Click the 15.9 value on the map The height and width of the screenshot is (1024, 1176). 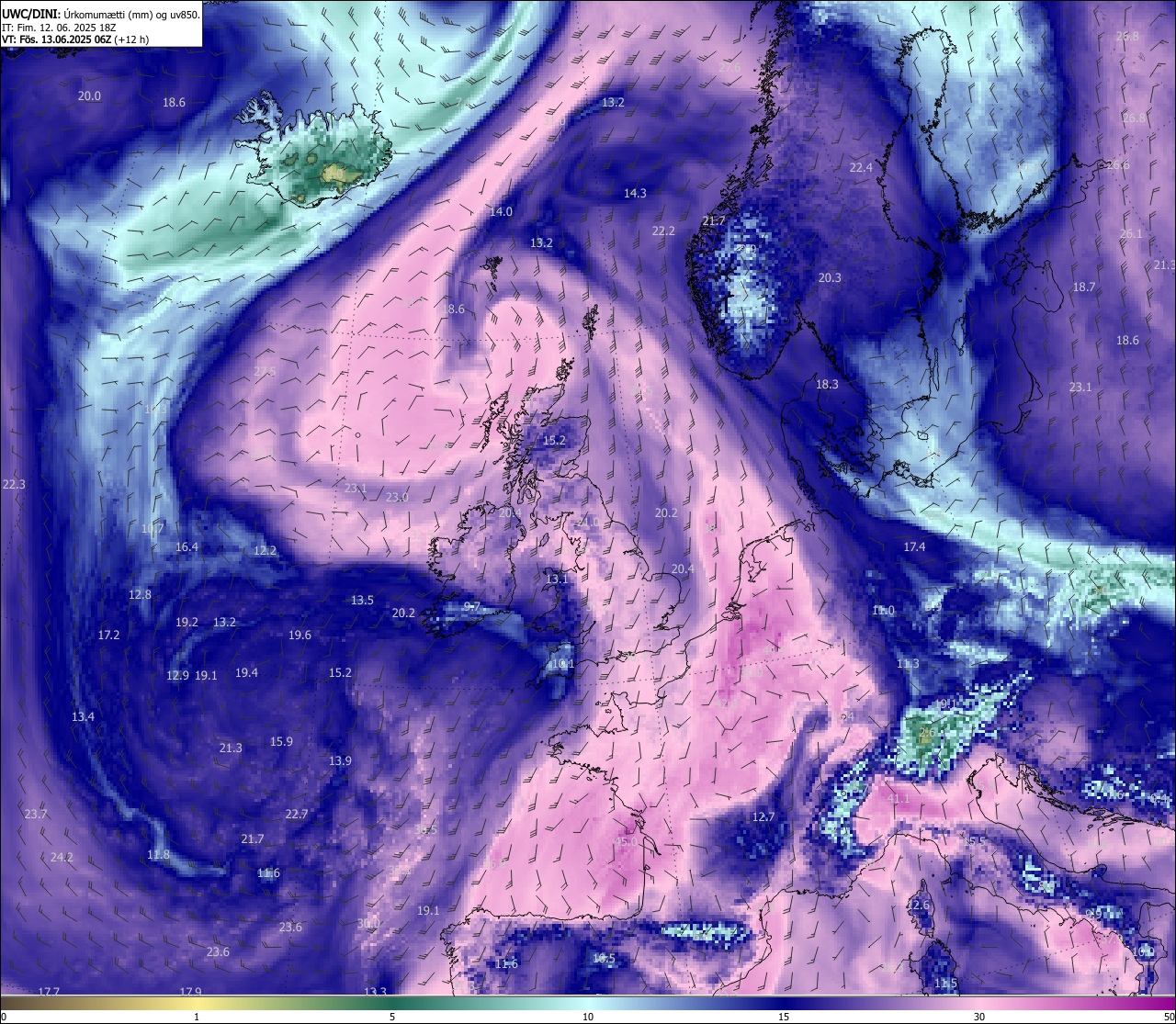pyautogui.click(x=281, y=742)
